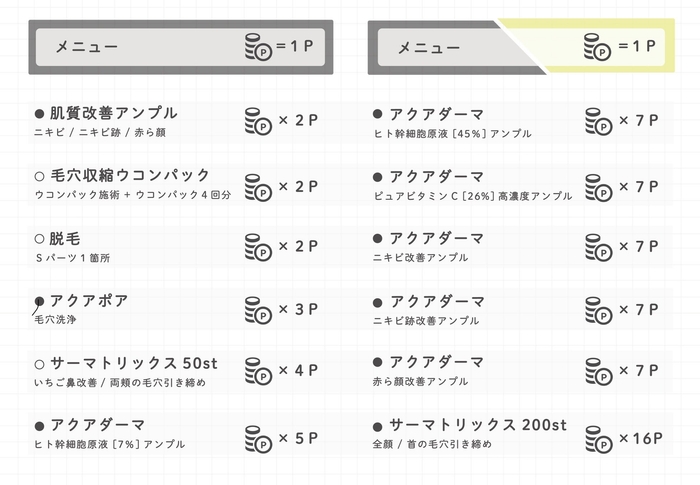Click the coin icon next to 毛穴収縮ウコンパック
This screenshot has height=485, width=700.
coord(258,186)
